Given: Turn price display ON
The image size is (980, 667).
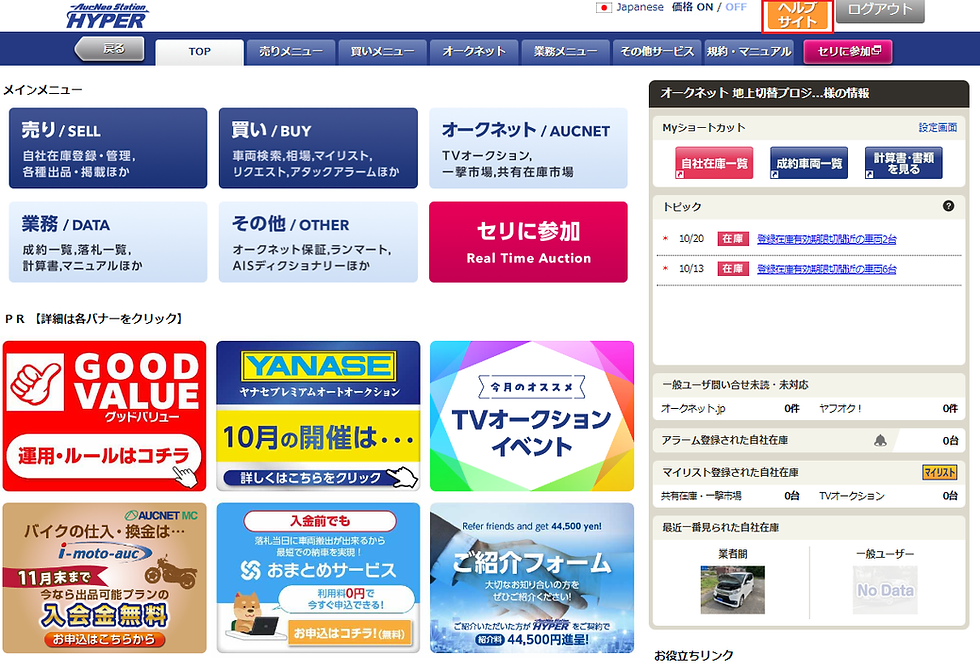Looking at the screenshot, I should pyautogui.click(x=704, y=7).
